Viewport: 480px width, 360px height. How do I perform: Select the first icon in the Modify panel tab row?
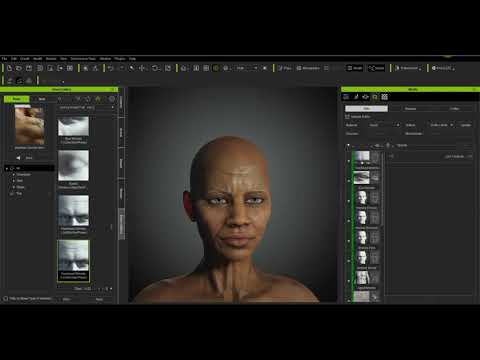coord(346,97)
